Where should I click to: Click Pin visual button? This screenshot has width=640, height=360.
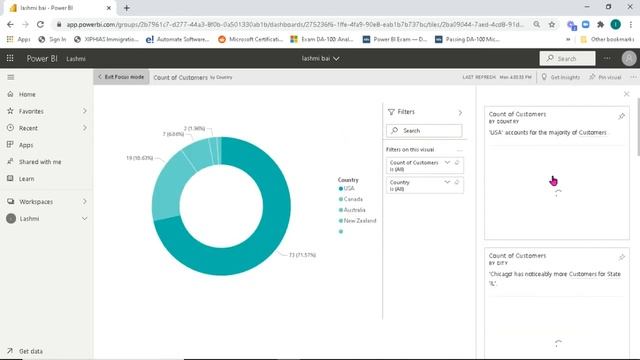point(605,77)
